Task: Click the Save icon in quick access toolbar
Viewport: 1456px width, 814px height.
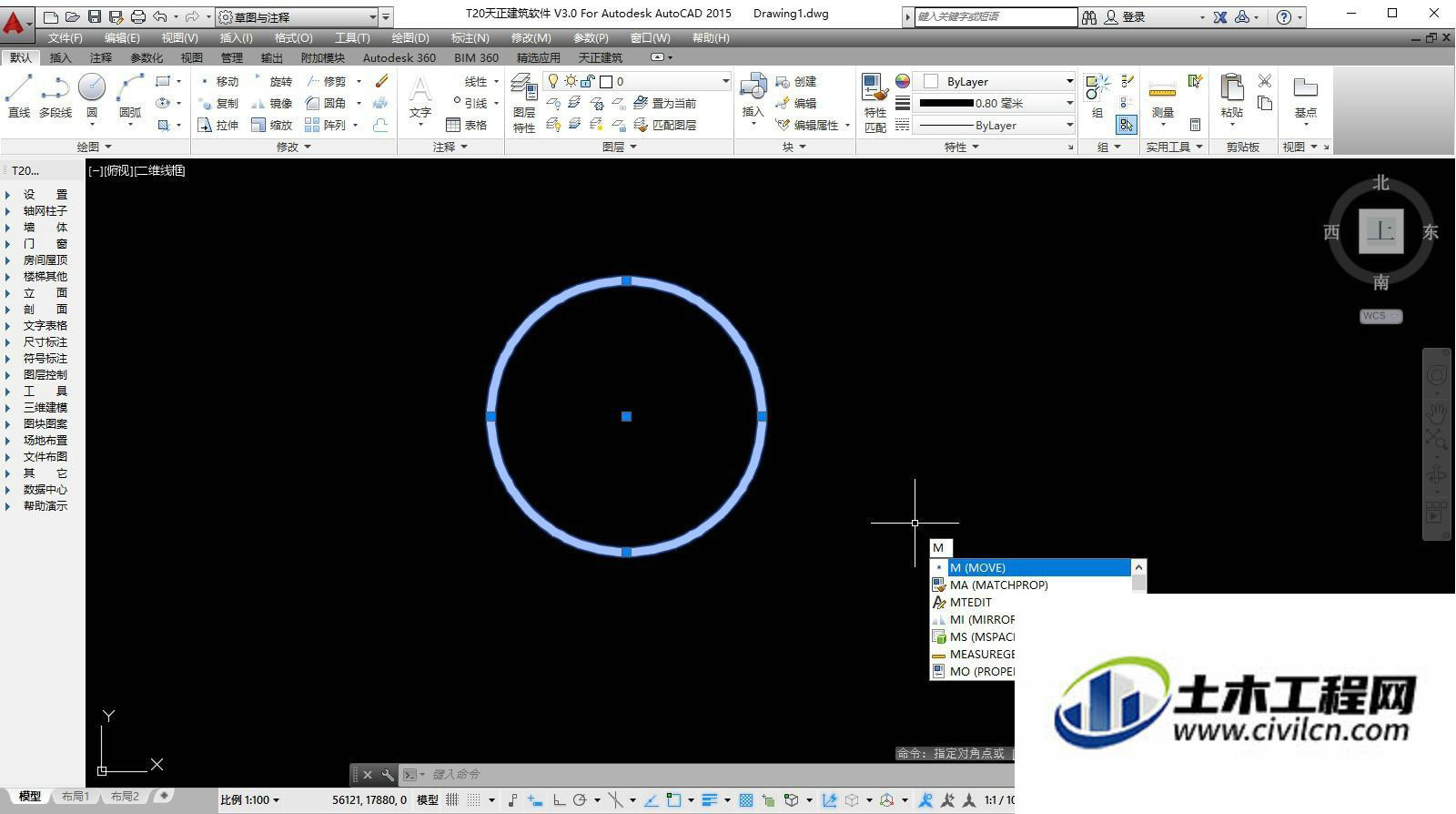Action: point(94,16)
